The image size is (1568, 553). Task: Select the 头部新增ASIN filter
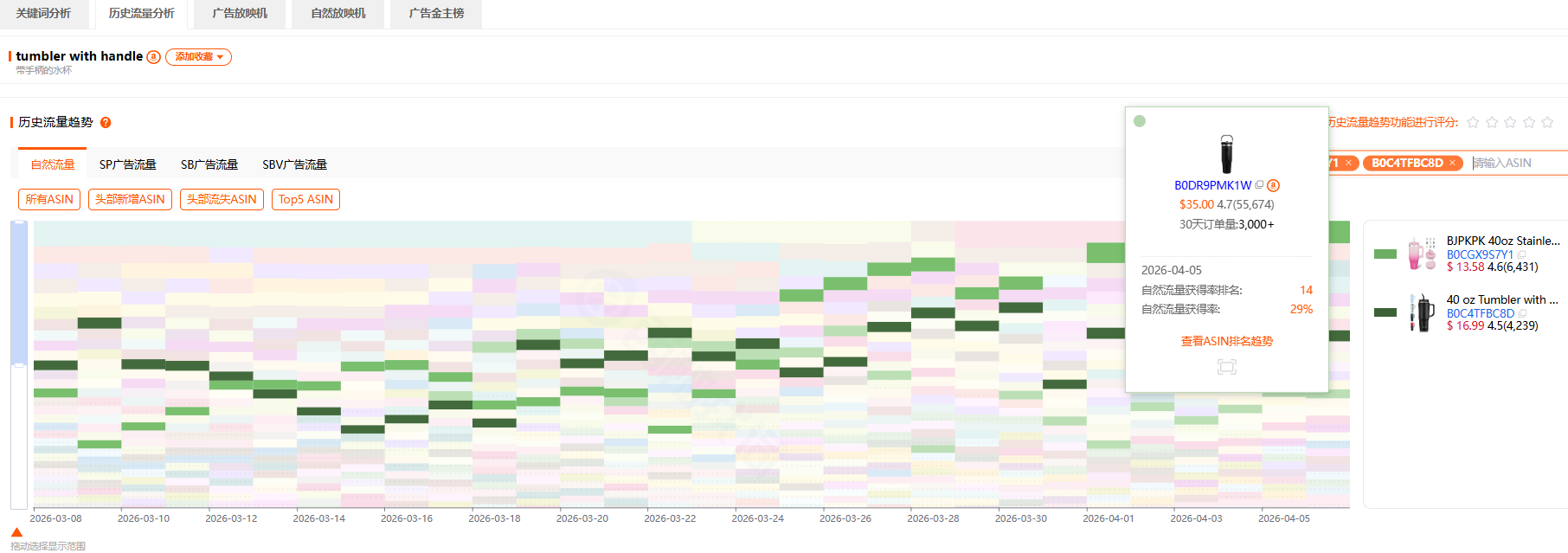click(130, 200)
